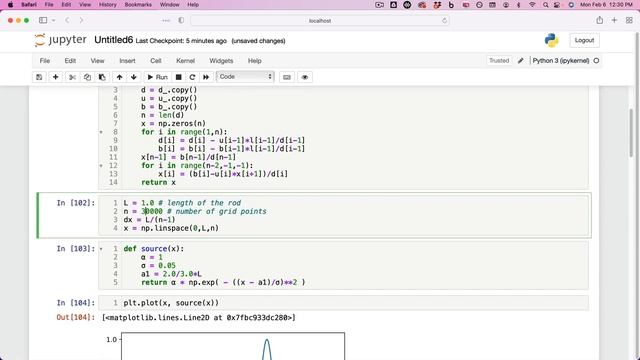This screenshot has width=640, height=360.
Task: Click the Python logo icon
Action: (x=551, y=40)
